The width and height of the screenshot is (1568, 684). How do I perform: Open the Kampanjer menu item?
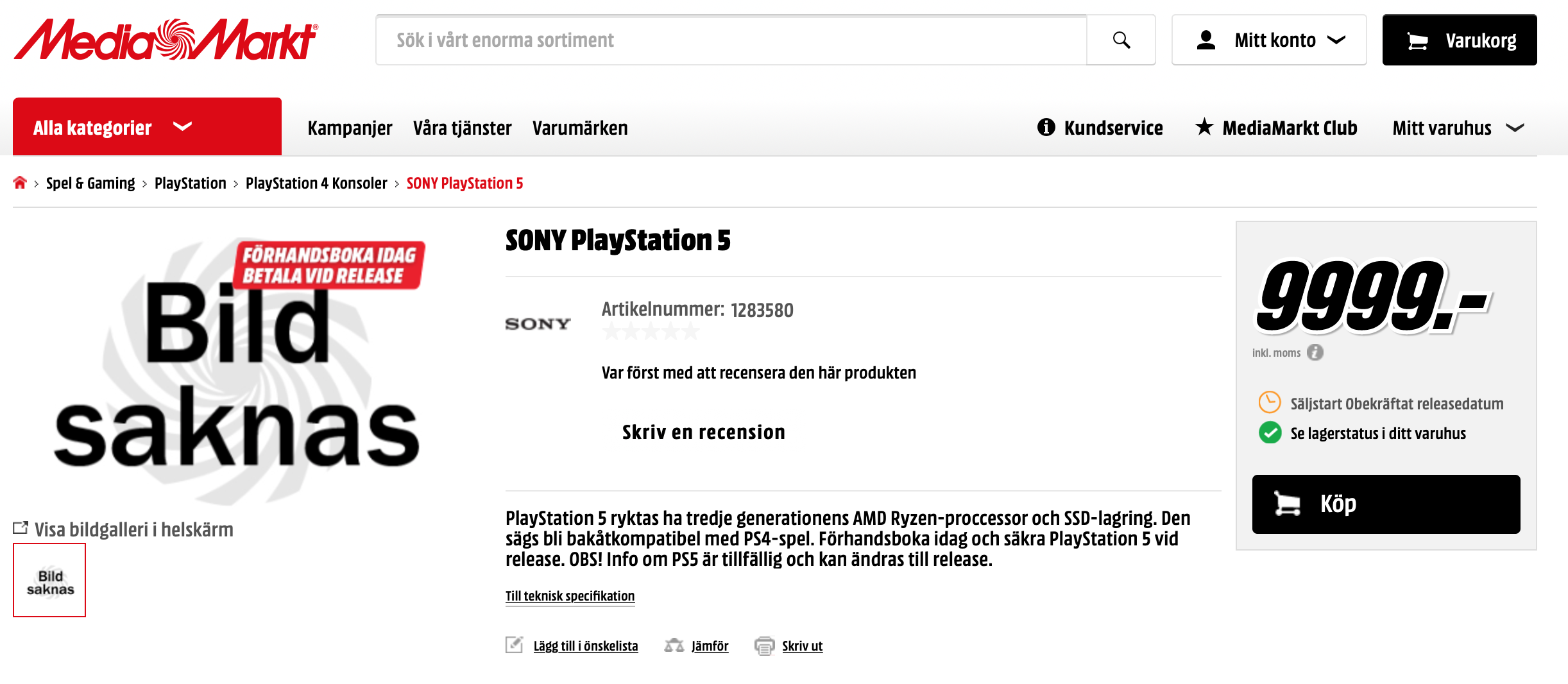(350, 128)
